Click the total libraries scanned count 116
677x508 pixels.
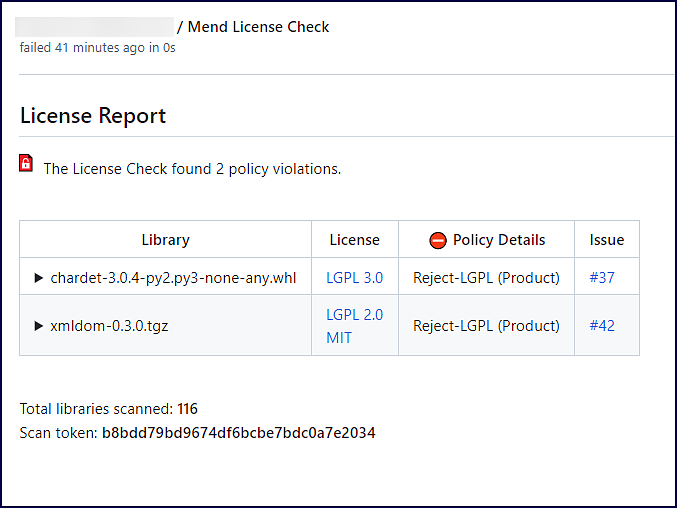187,409
